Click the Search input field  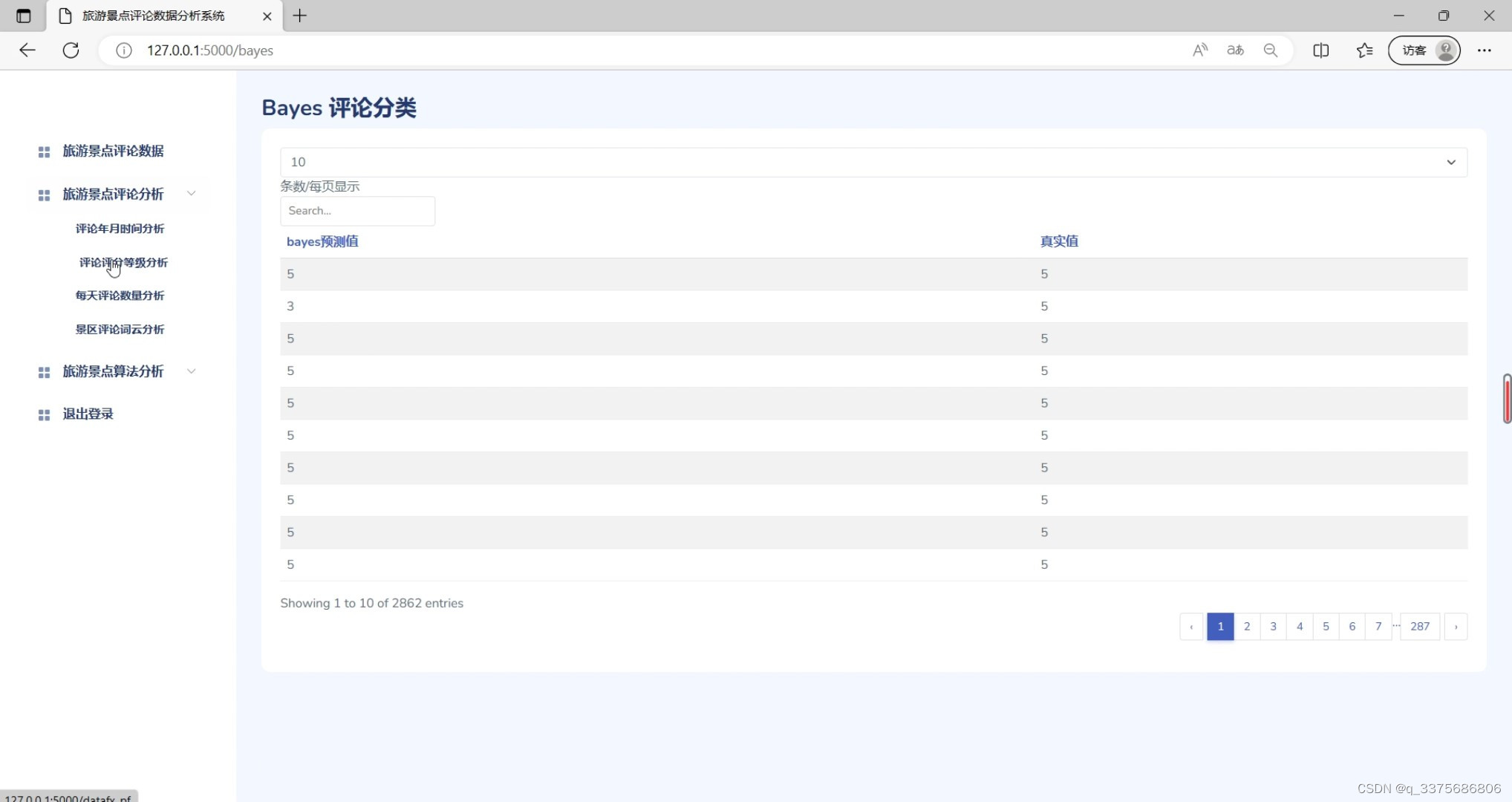pos(357,211)
